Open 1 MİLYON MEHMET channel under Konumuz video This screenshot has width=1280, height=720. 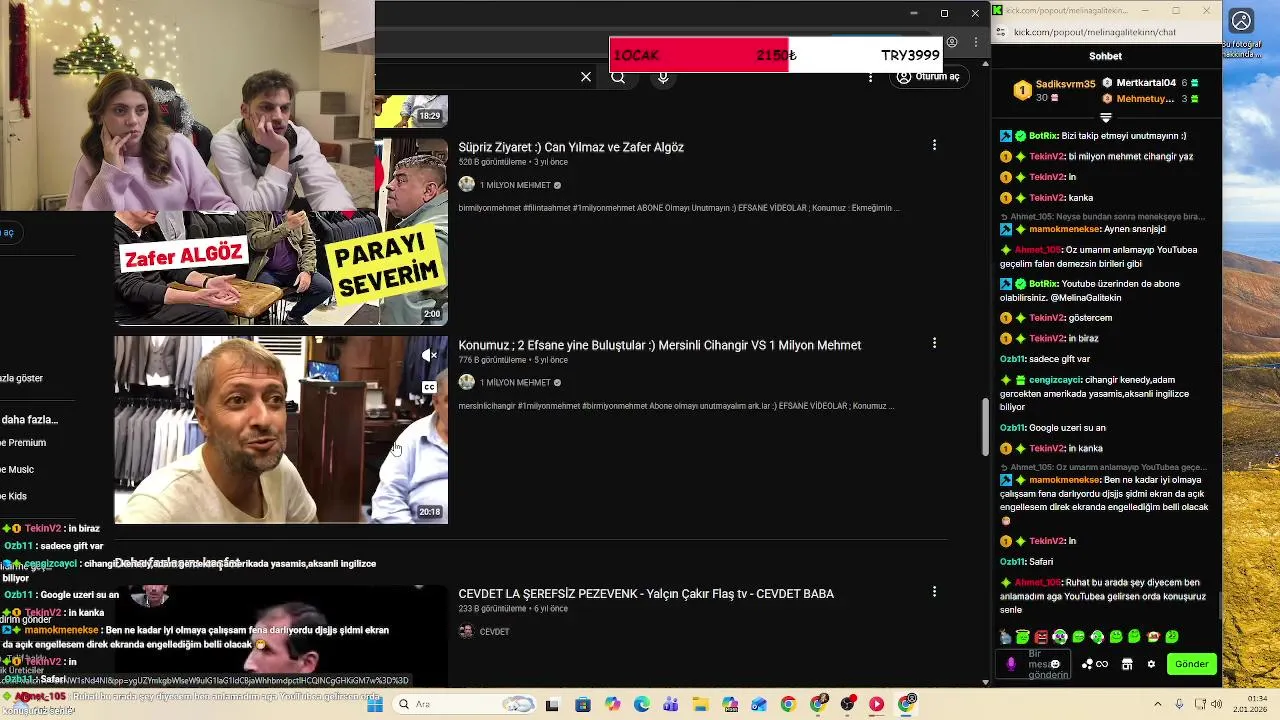pyautogui.click(x=515, y=383)
